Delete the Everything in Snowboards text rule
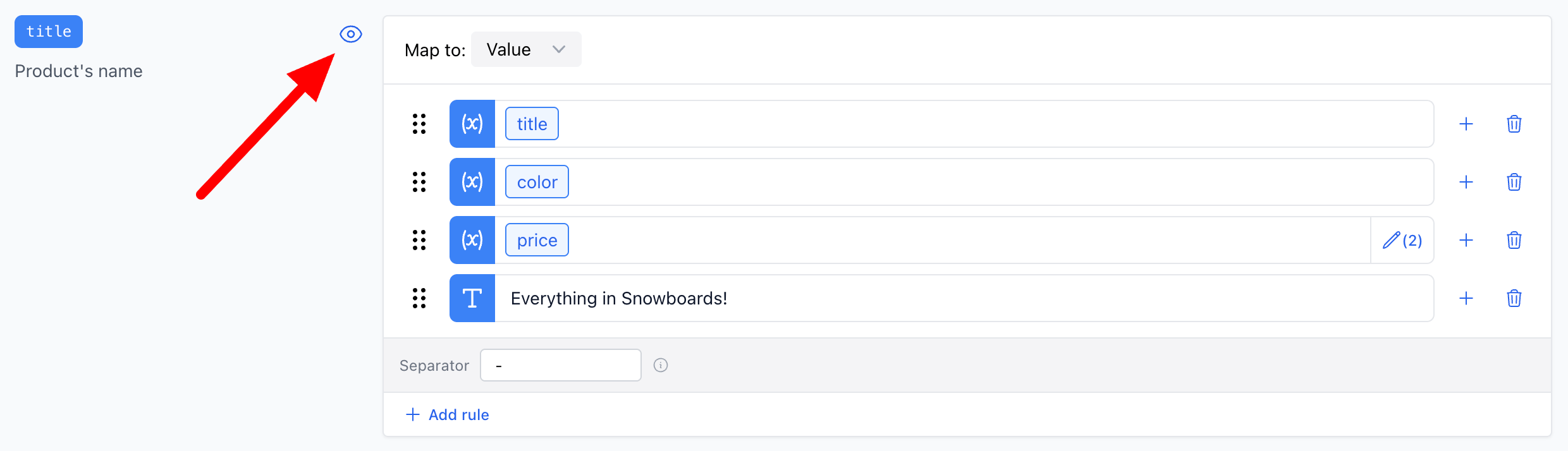Screen dimensions: 1568x451 [1514, 298]
